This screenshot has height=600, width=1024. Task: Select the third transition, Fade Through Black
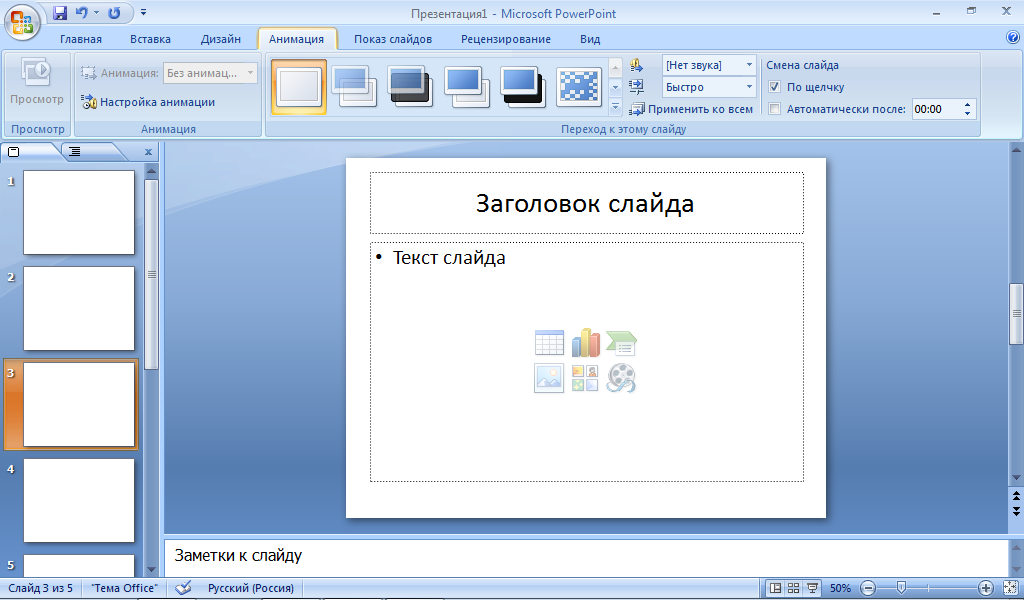click(x=410, y=86)
